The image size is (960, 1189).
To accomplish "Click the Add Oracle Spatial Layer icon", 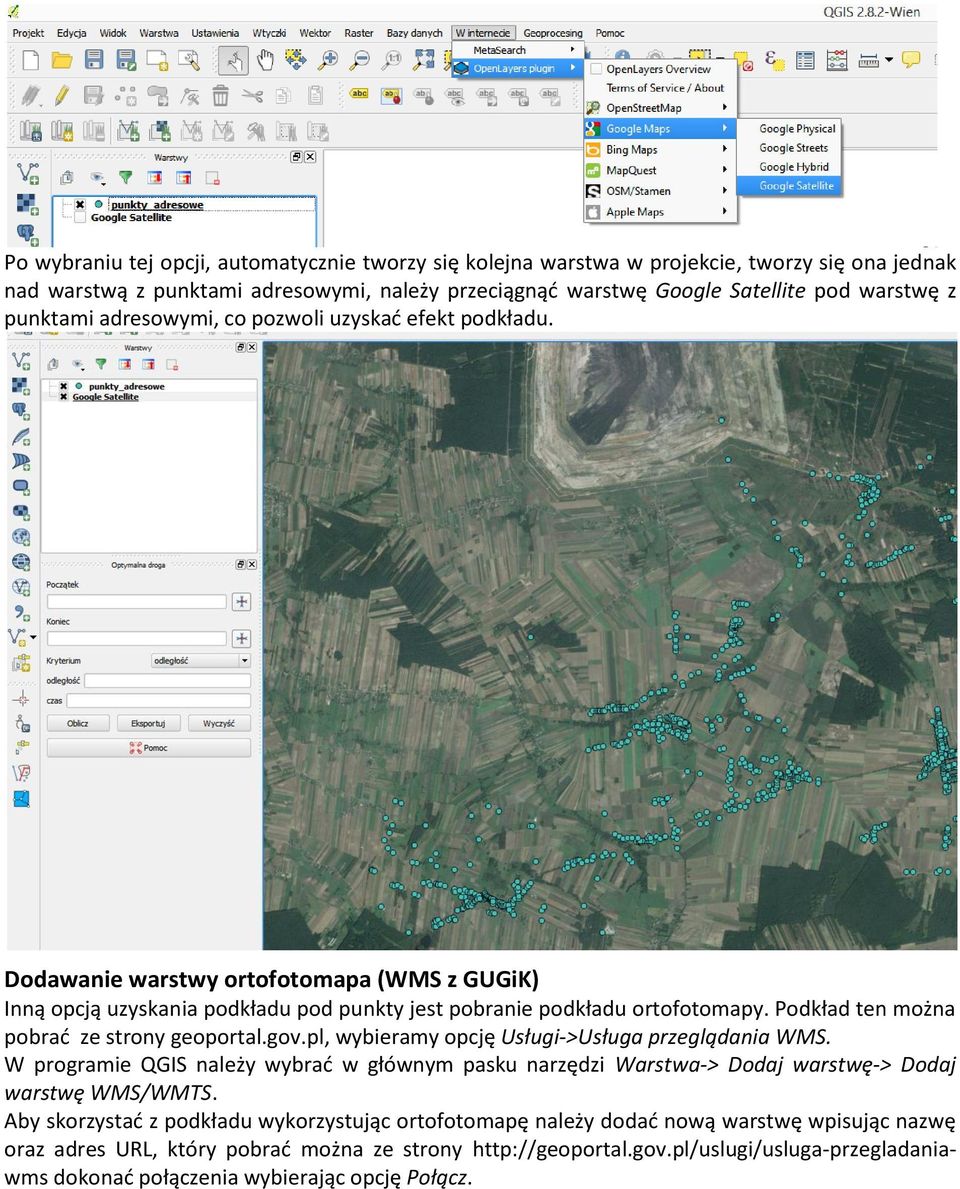I will [x=21, y=486].
